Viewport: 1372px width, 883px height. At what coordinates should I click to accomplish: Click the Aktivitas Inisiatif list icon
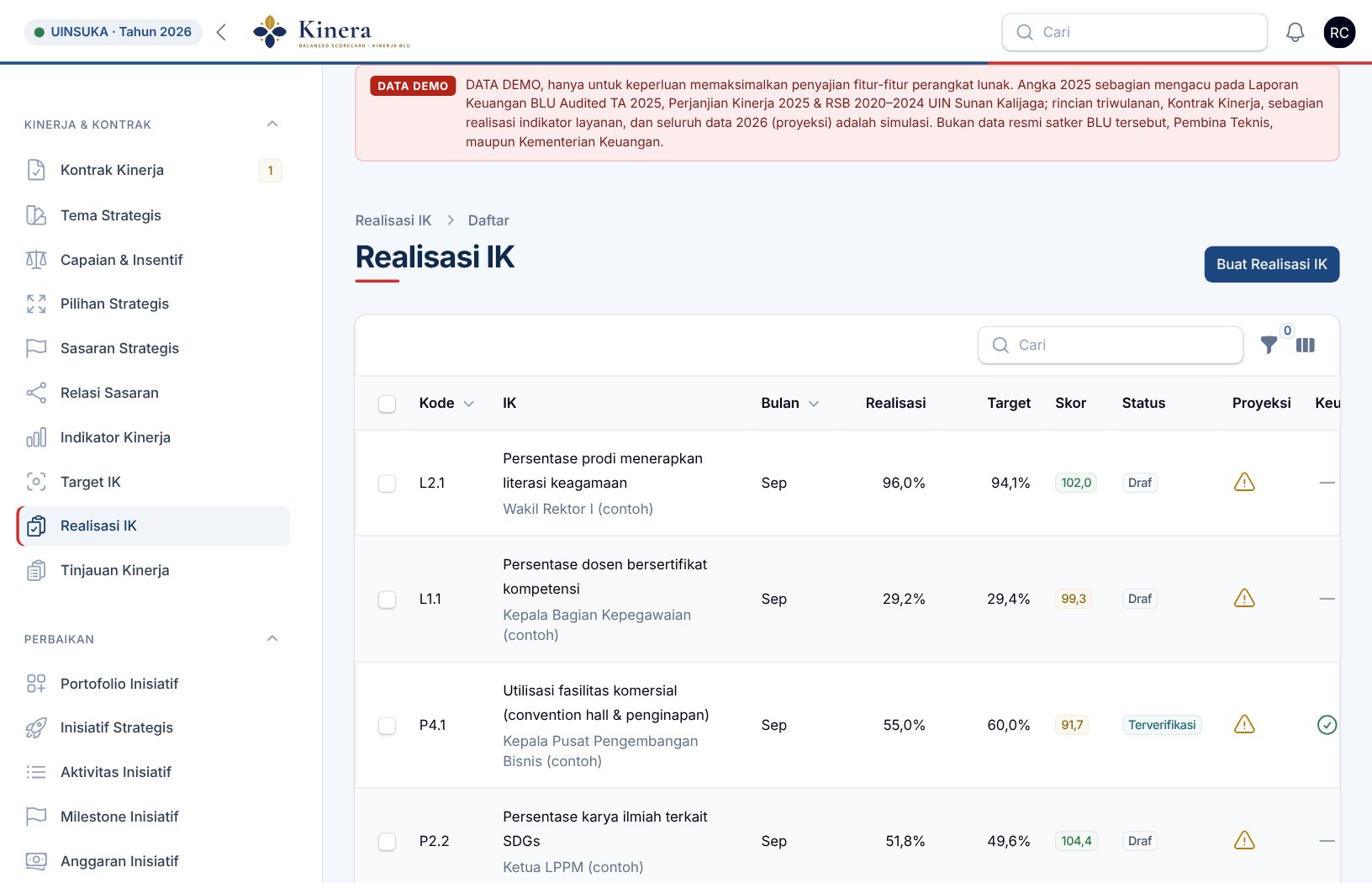coord(36,772)
